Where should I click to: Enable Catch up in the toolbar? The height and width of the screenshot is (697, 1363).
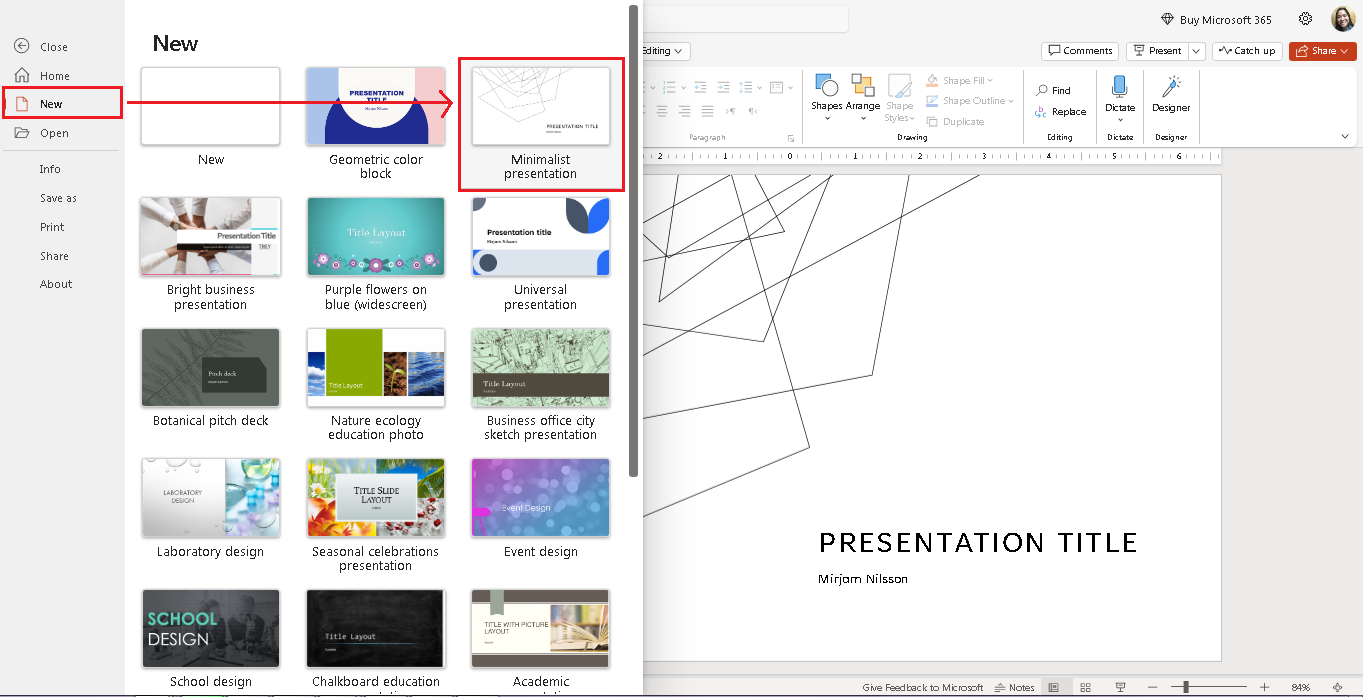[x=1247, y=50]
